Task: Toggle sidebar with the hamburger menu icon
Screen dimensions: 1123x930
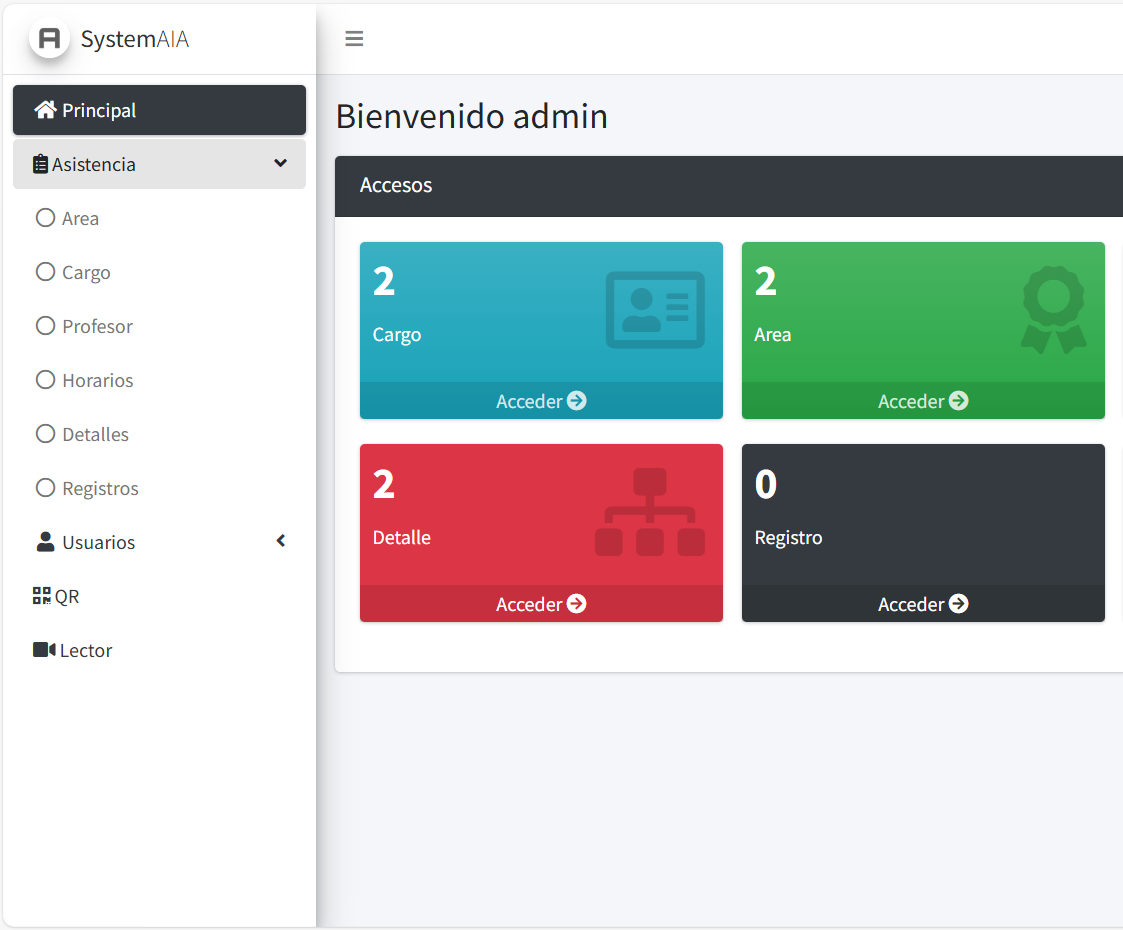Action: (x=354, y=39)
